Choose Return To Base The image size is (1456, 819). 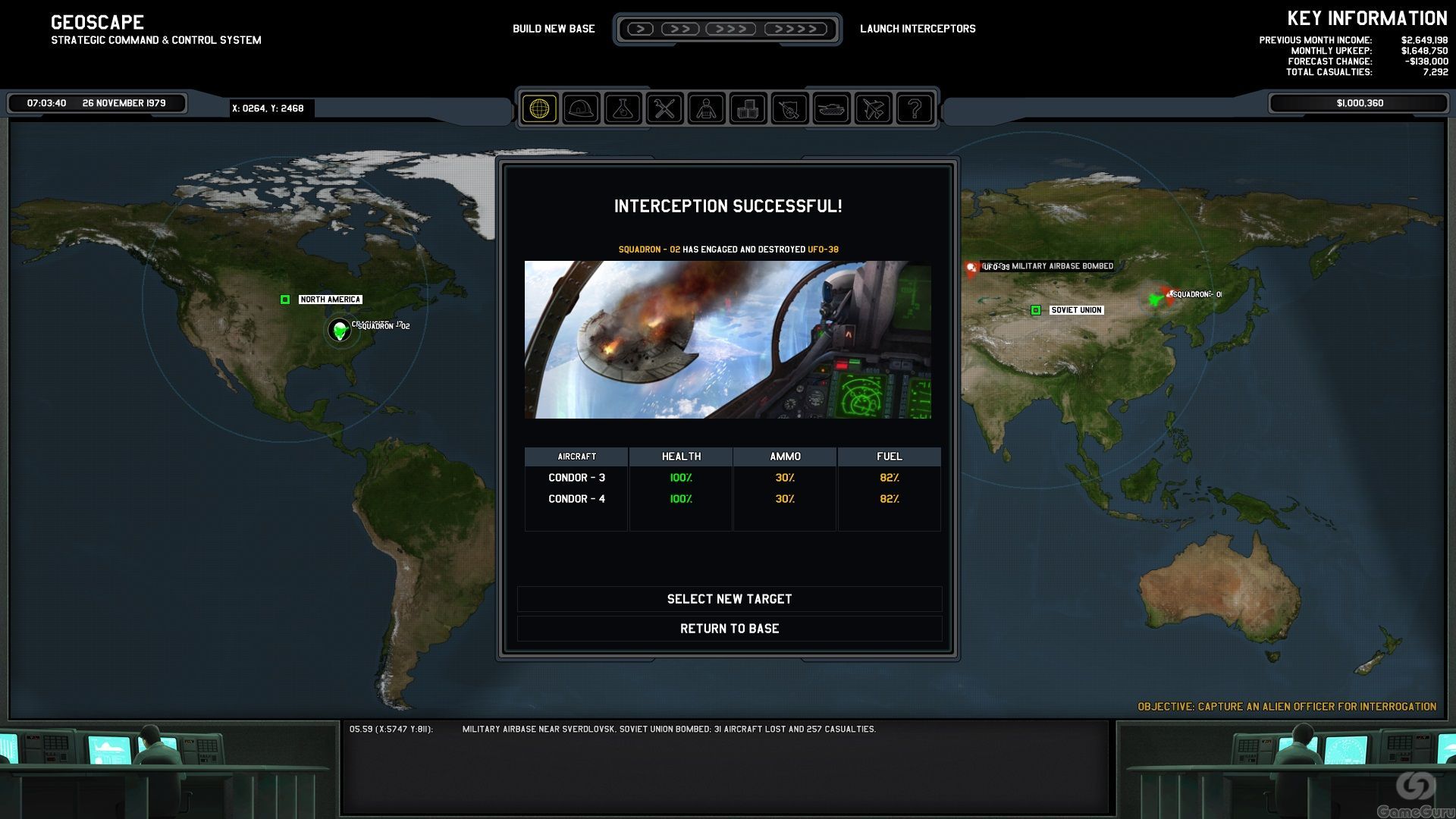coord(730,629)
